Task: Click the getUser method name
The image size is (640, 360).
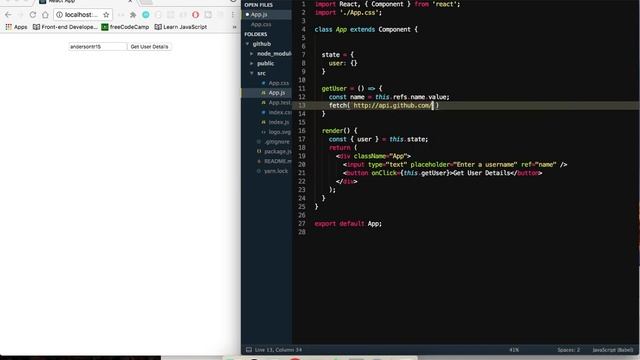Action: click(334, 89)
